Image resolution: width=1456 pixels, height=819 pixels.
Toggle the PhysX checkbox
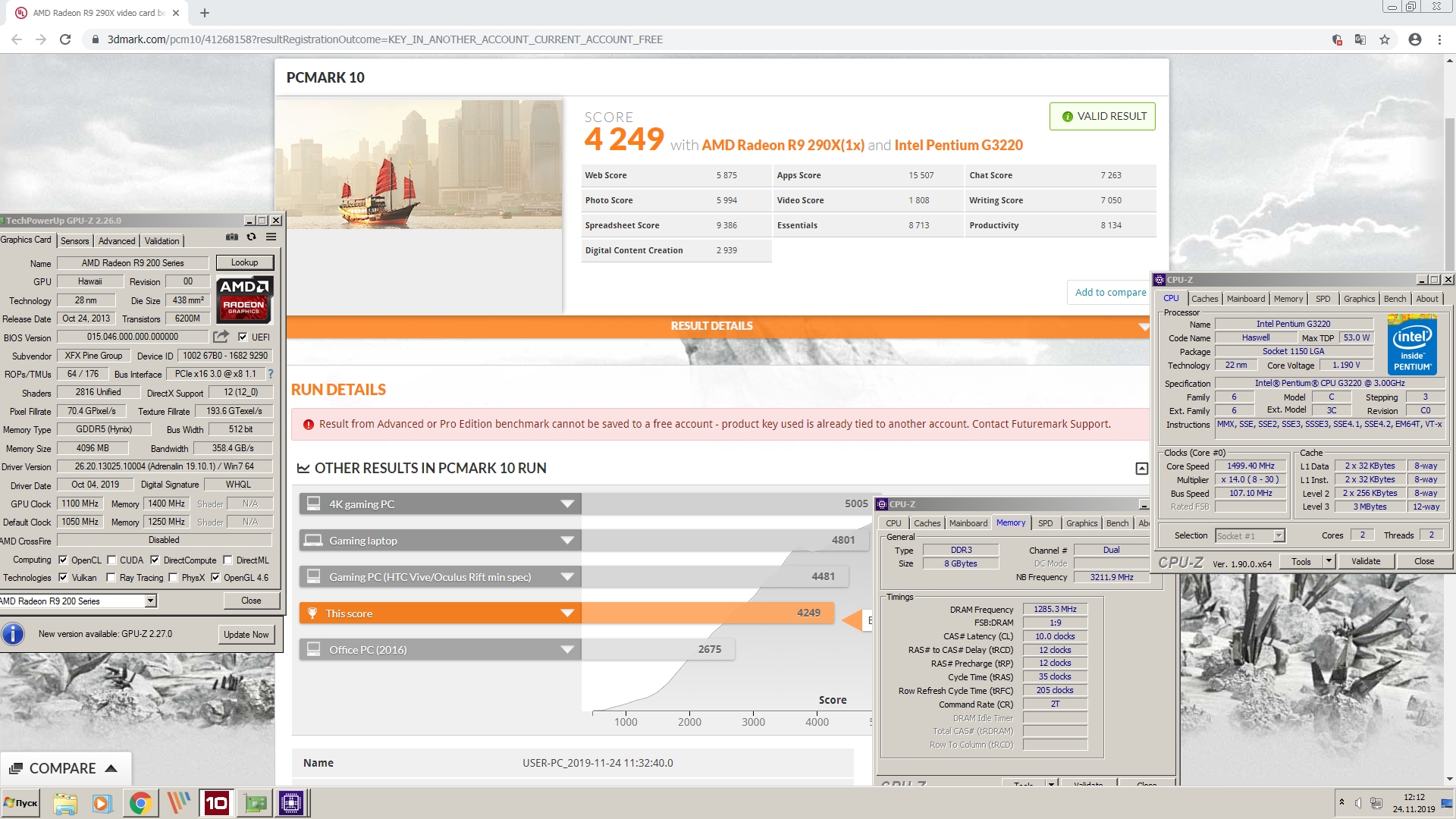(173, 577)
